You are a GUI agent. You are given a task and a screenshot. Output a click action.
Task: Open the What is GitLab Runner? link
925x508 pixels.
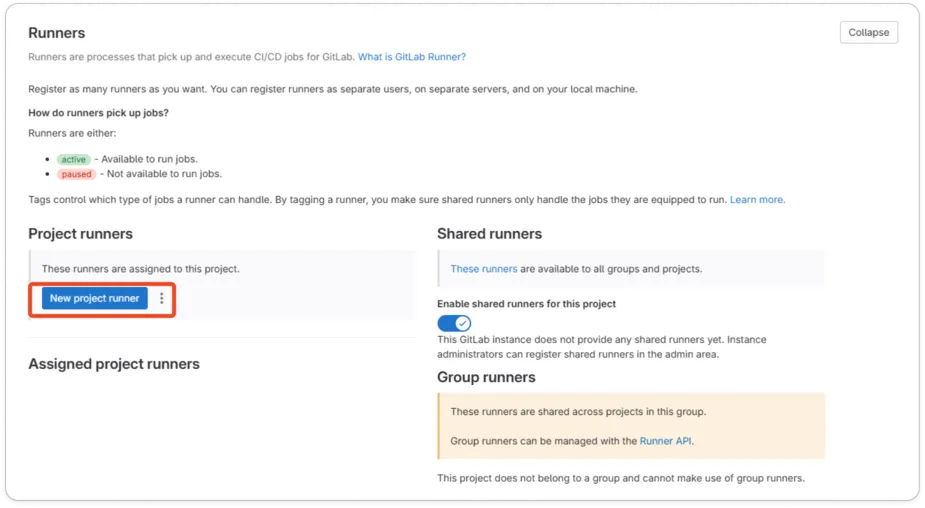click(412, 57)
